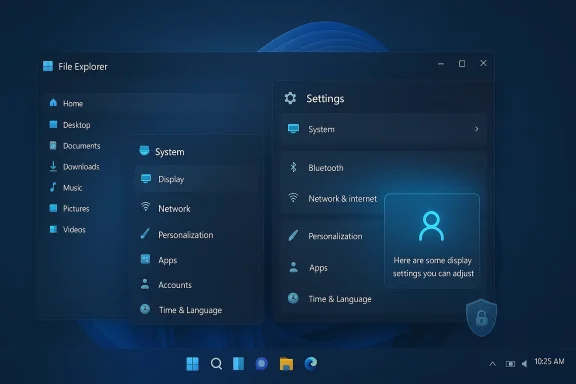Click the monitor icon beside Settings System

pos(293,129)
